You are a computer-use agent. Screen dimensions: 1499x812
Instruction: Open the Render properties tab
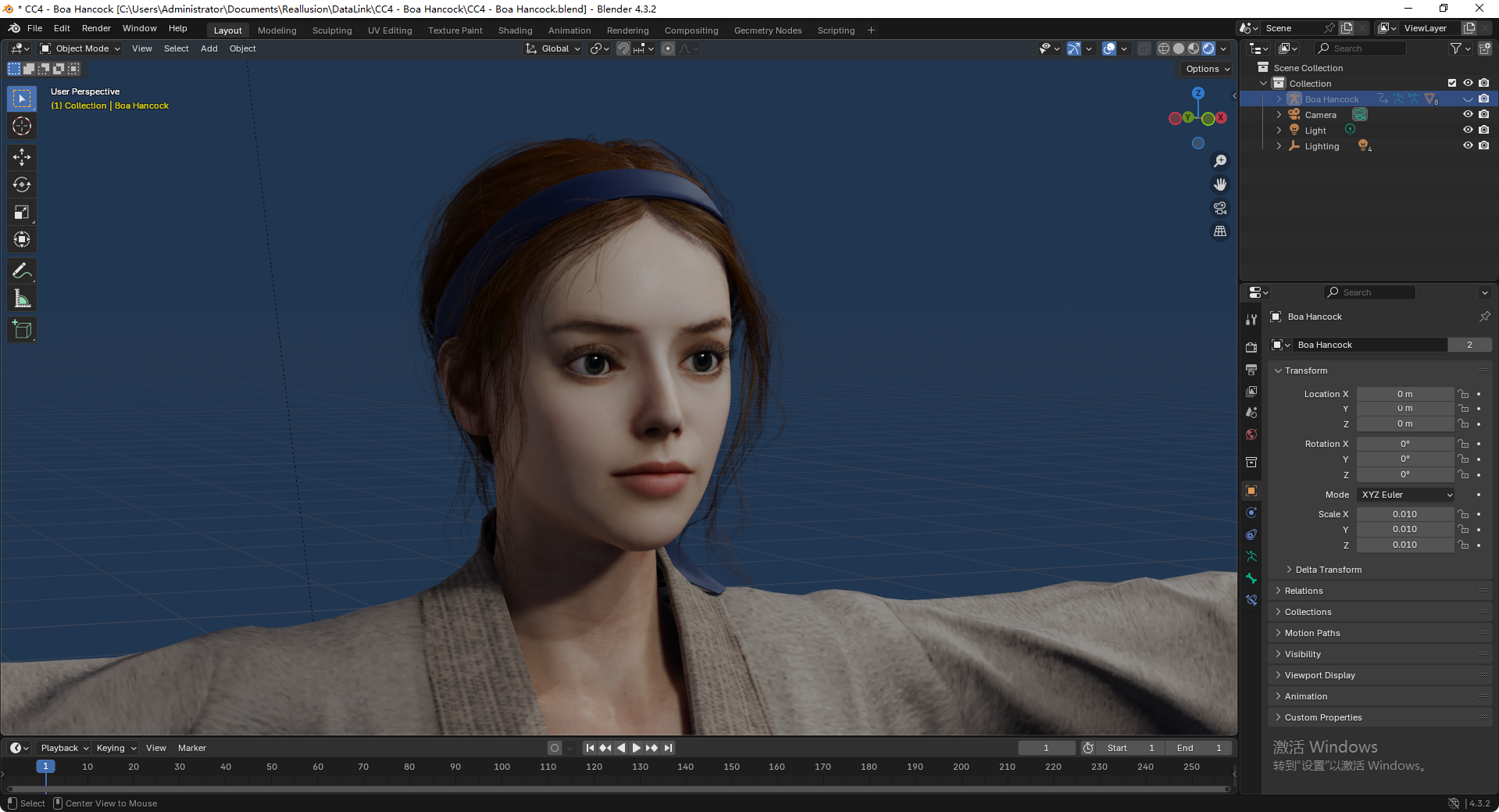(1251, 347)
